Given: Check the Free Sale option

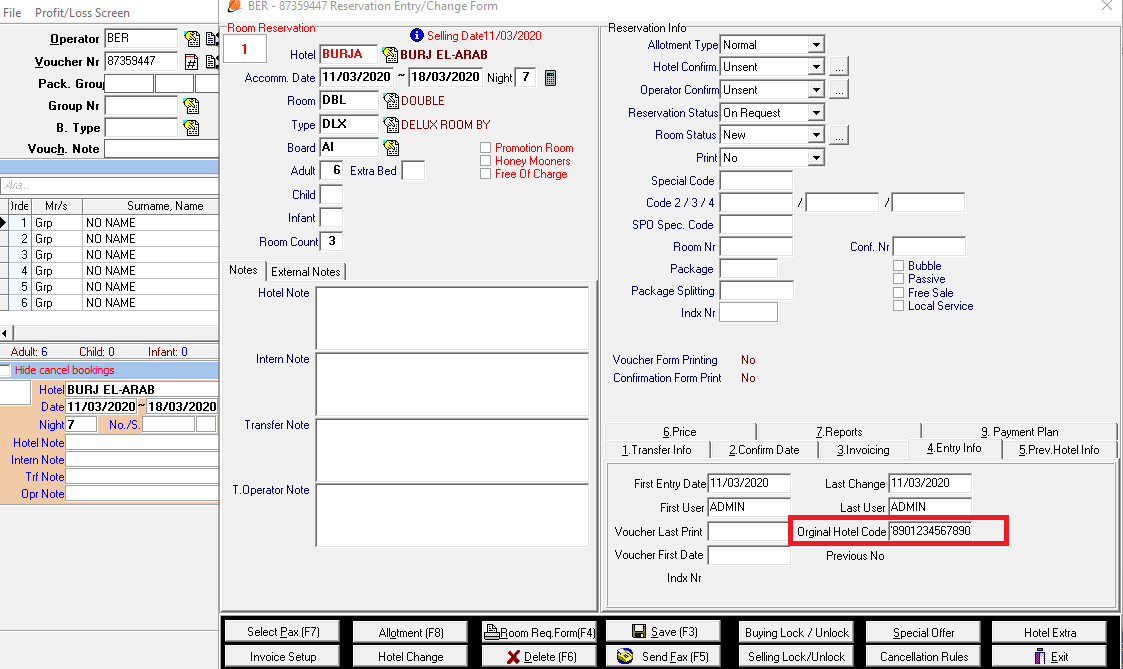Looking at the screenshot, I should (x=899, y=293).
